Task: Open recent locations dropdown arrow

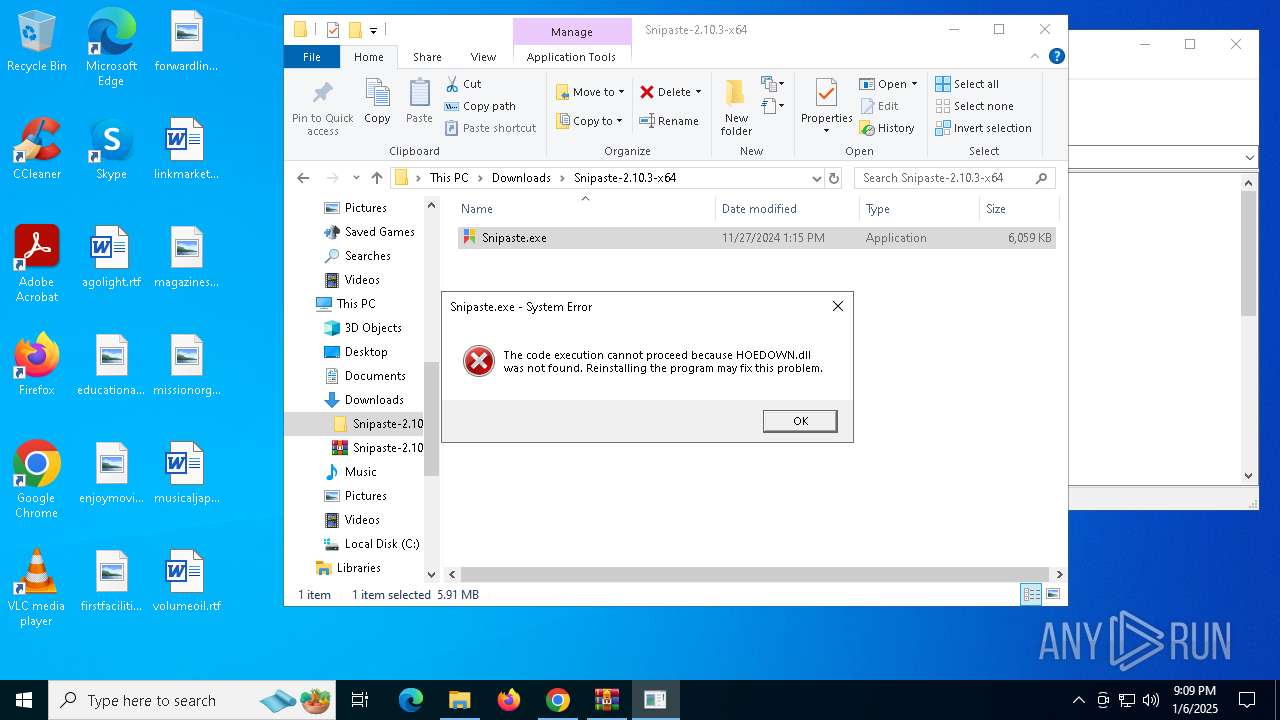Action: [x=356, y=178]
